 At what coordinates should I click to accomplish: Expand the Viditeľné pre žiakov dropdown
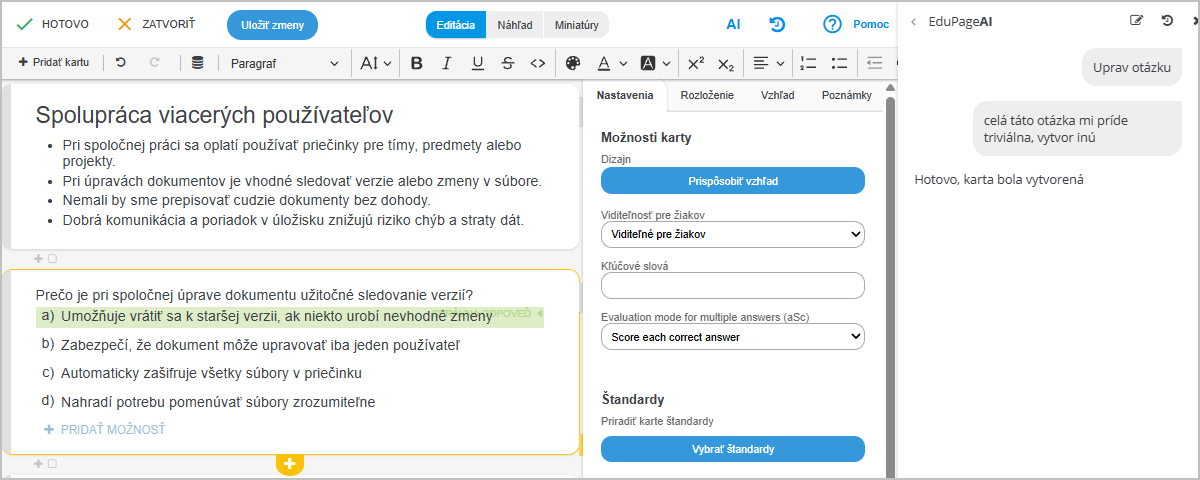tap(732, 235)
